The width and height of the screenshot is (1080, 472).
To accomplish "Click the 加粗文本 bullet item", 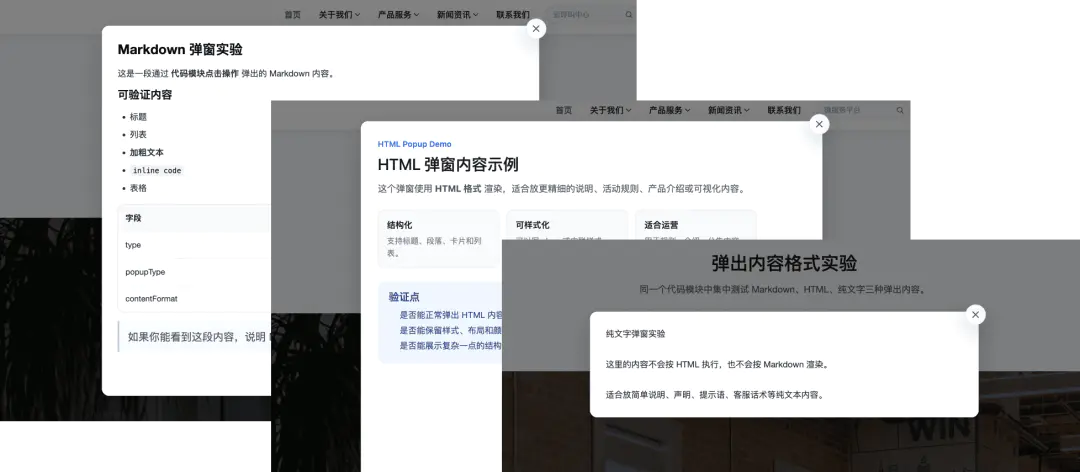I will click(147, 153).
